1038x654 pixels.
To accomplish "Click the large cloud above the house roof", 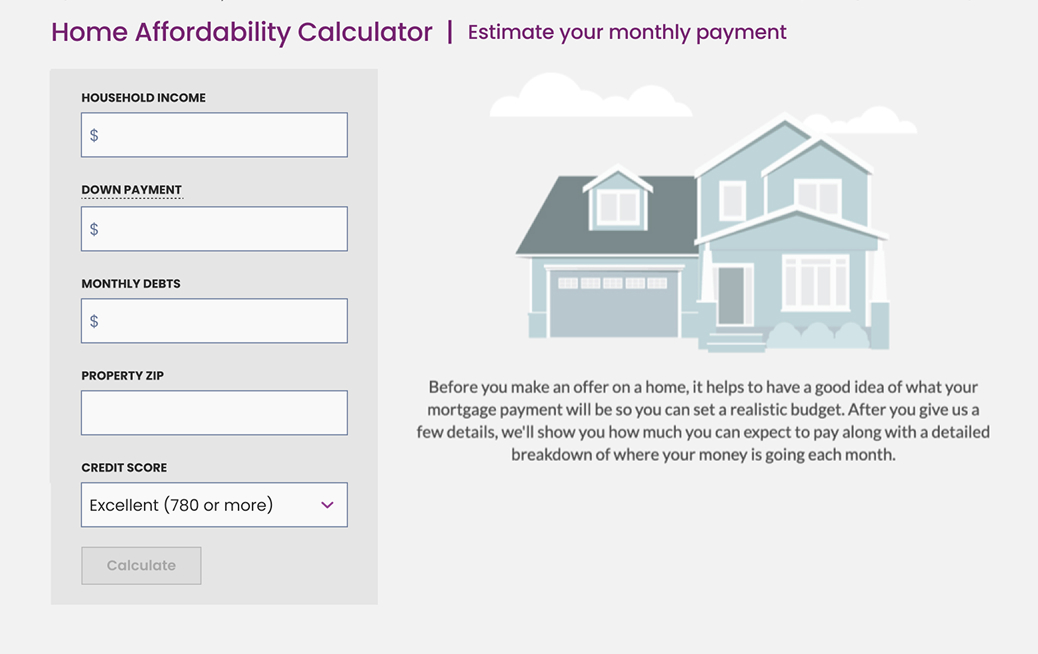I will (x=590, y=98).
